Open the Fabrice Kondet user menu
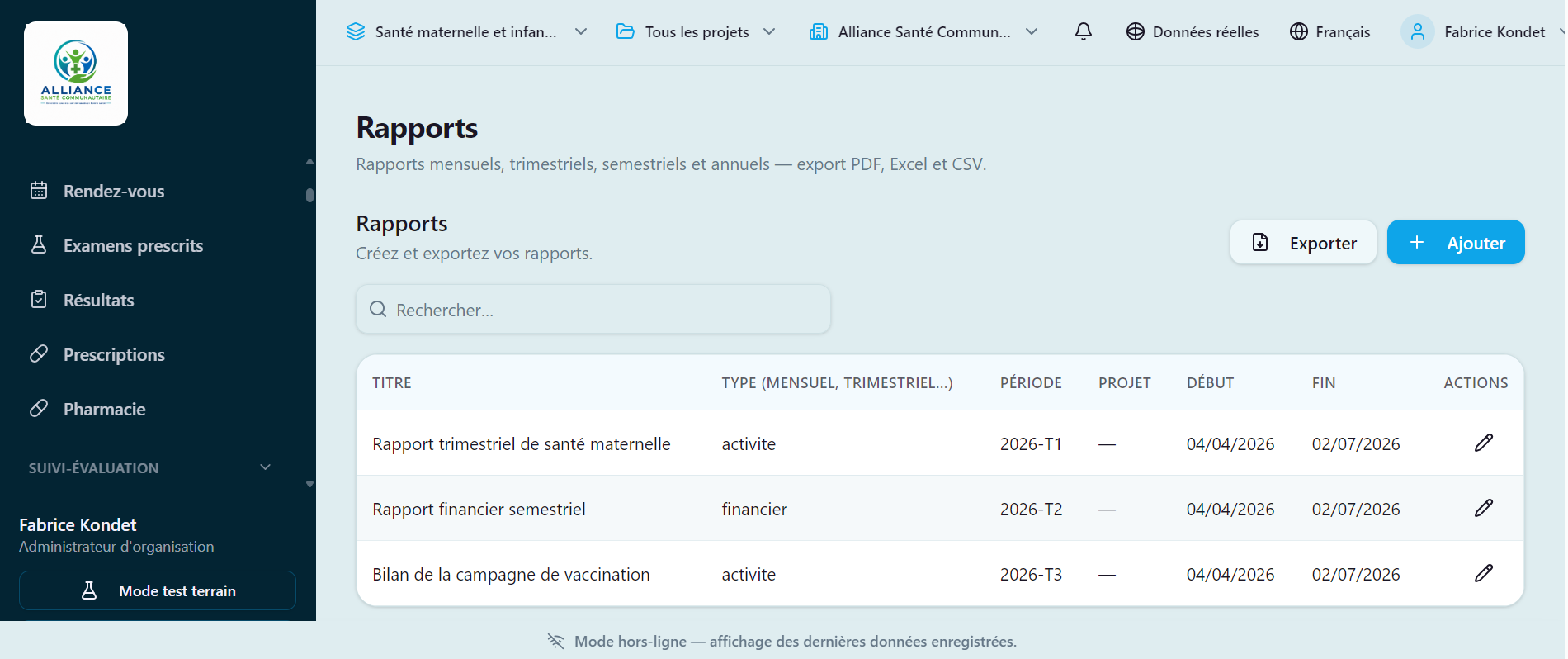The width and height of the screenshot is (1568, 659). click(x=1483, y=31)
